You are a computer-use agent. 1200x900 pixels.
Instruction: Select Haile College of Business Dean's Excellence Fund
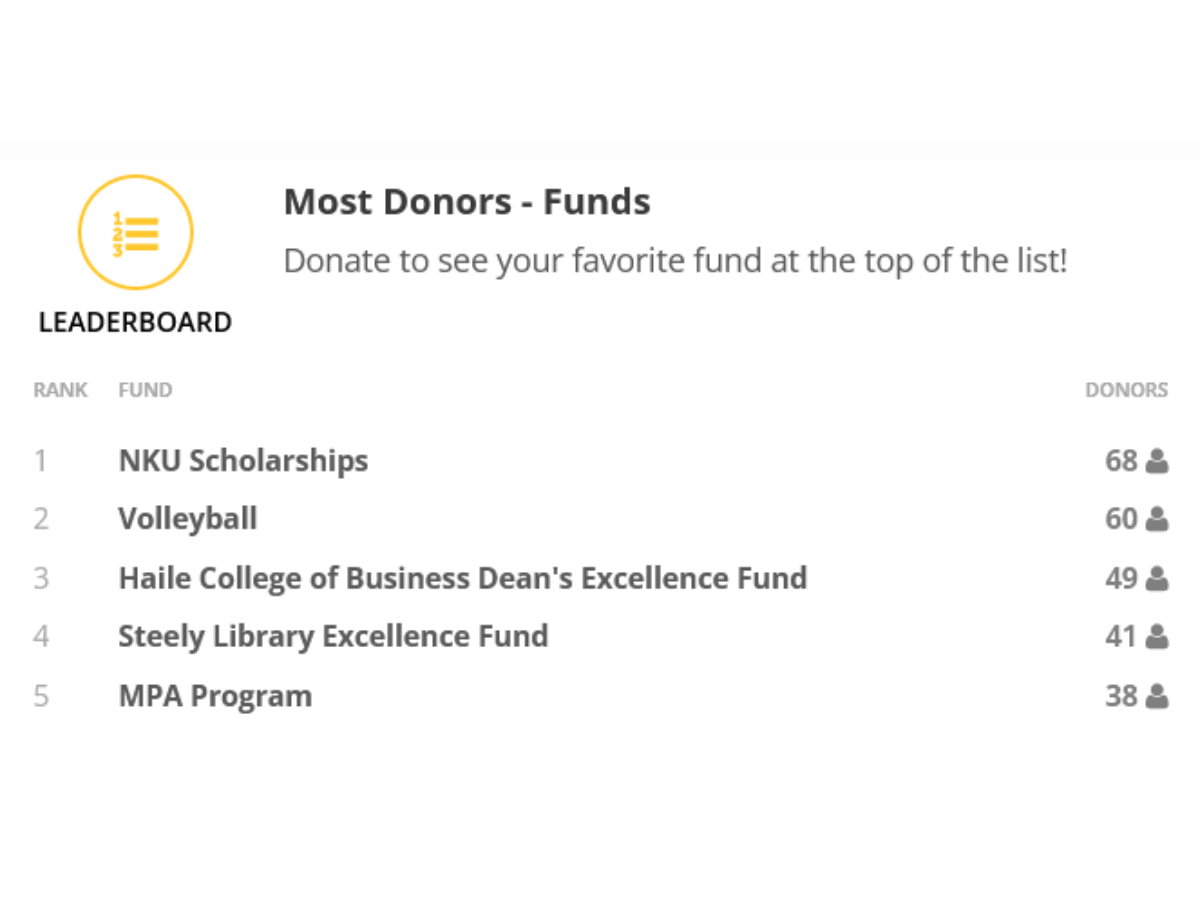462,578
